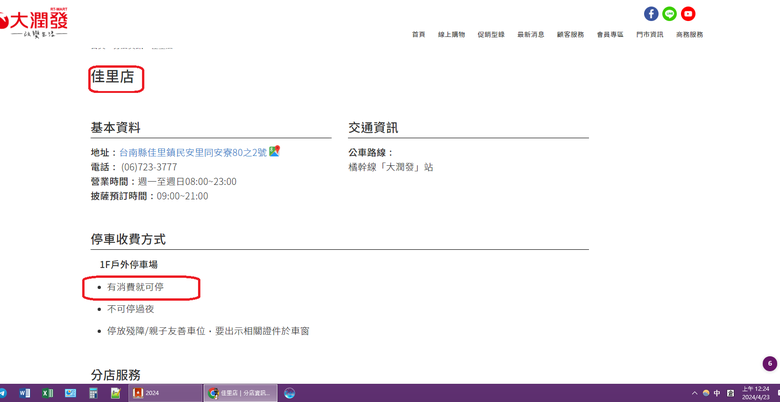Open the red YouTube icon link
Viewport: 780px width, 402px height.
(688, 14)
